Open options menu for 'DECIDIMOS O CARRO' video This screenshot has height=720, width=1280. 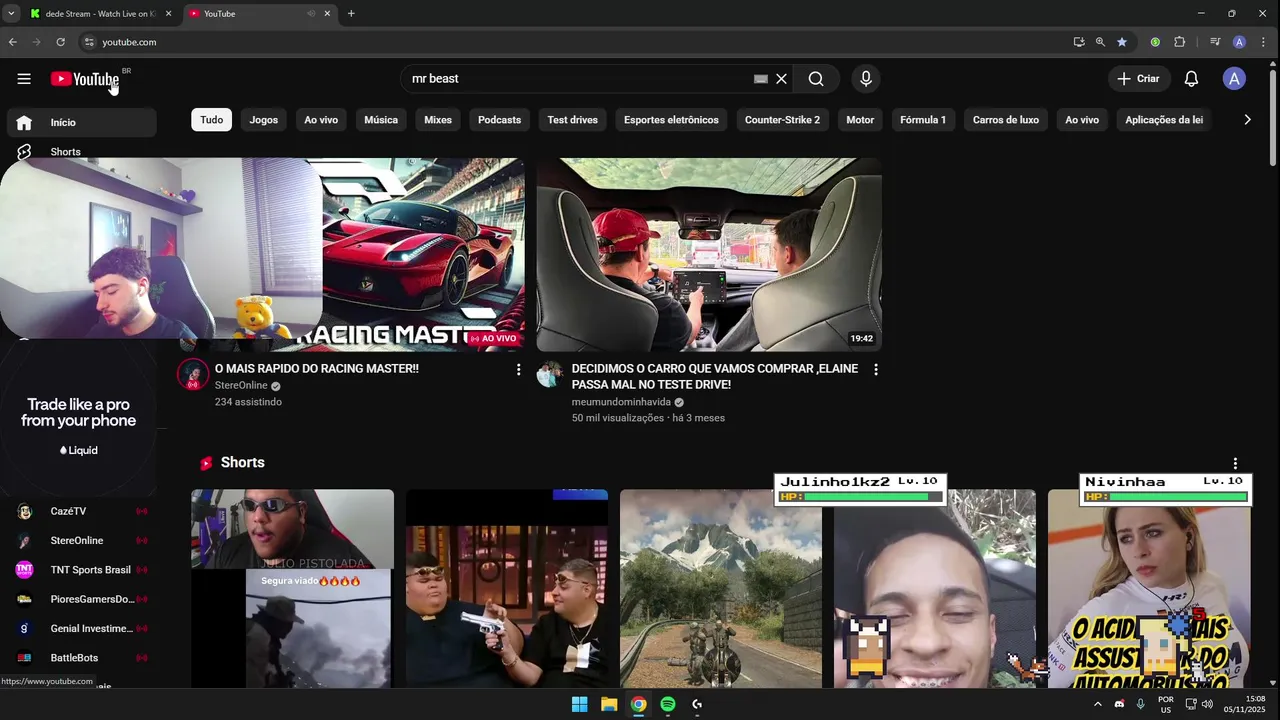[876, 370]
